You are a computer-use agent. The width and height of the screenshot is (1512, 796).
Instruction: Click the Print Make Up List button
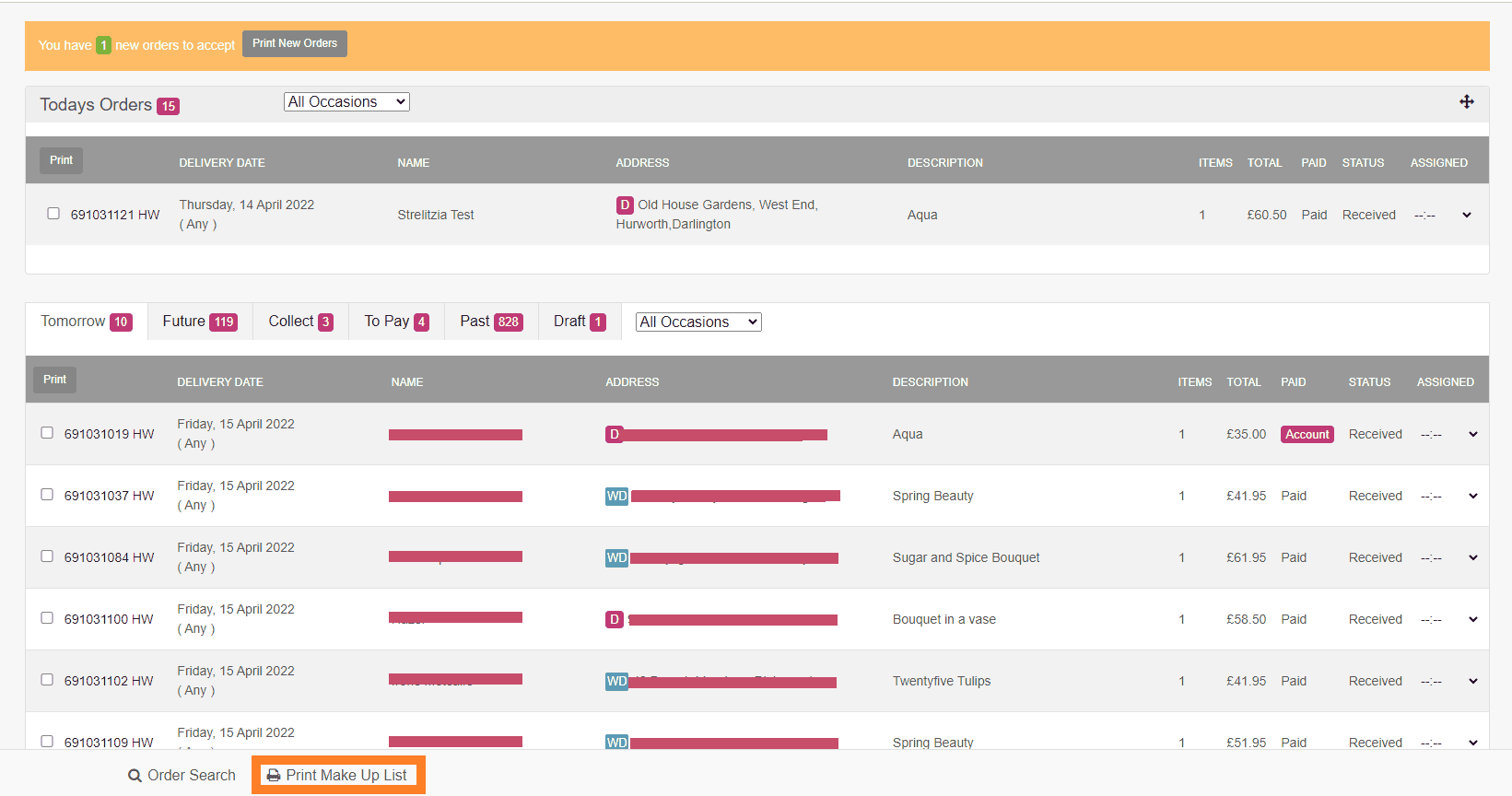pos(338,776)
